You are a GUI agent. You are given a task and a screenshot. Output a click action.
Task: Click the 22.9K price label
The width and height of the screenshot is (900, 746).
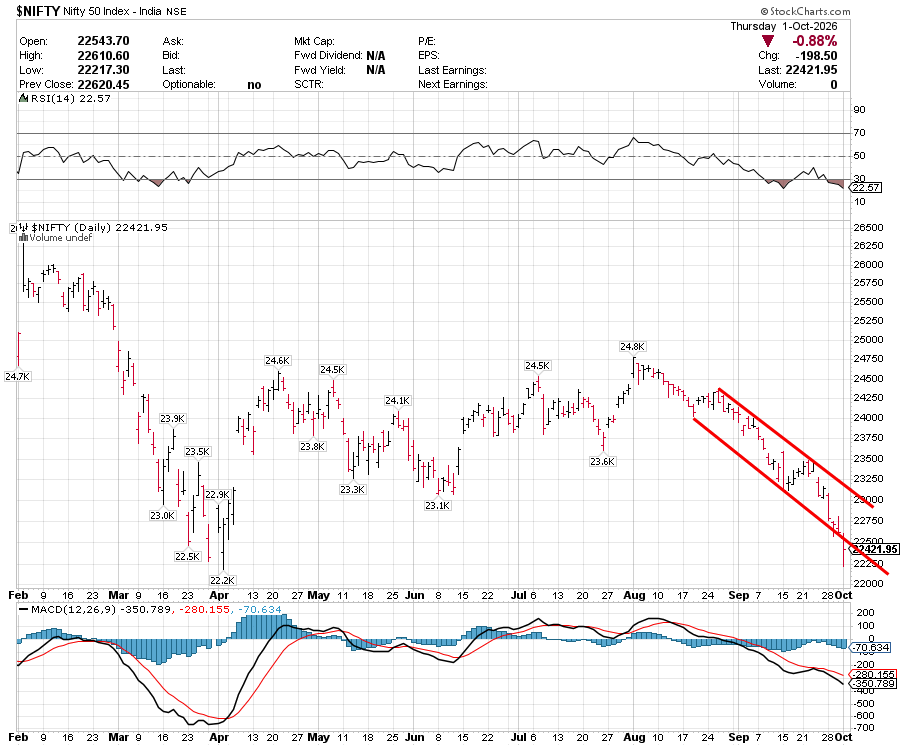tap(218, 495)
